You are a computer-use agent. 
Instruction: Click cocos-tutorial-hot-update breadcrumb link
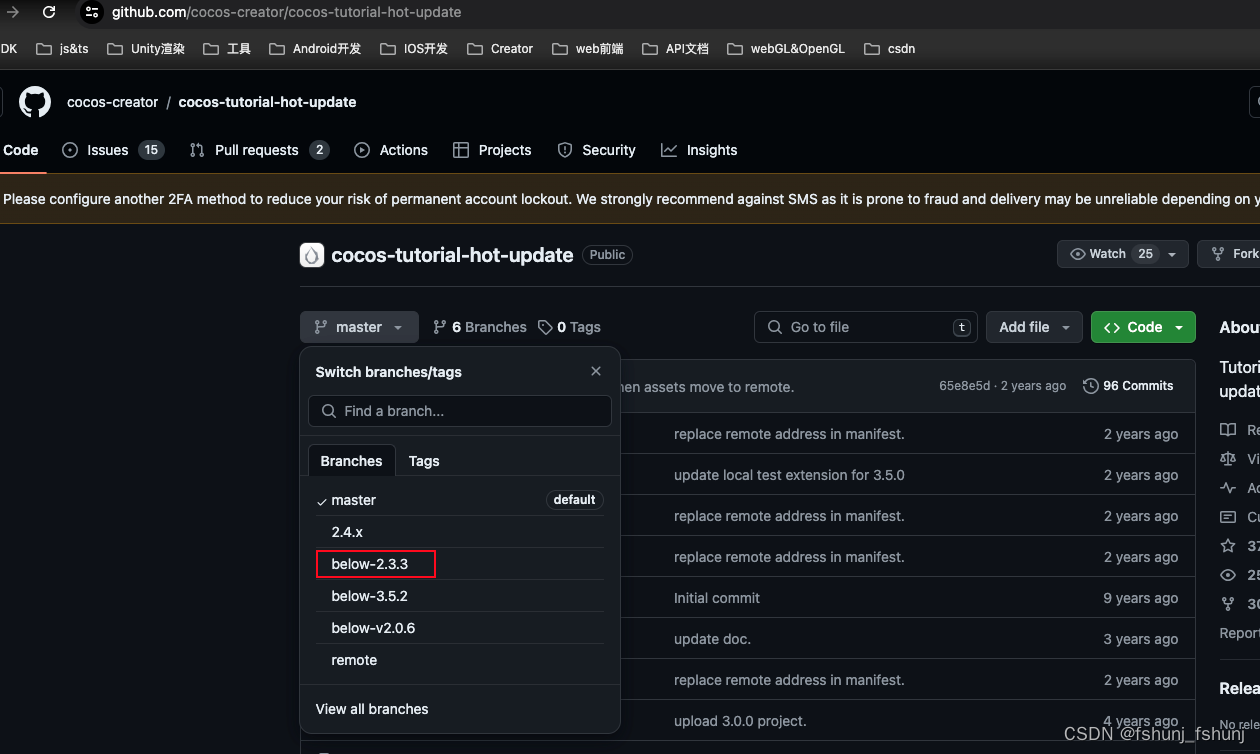point(267,102)
